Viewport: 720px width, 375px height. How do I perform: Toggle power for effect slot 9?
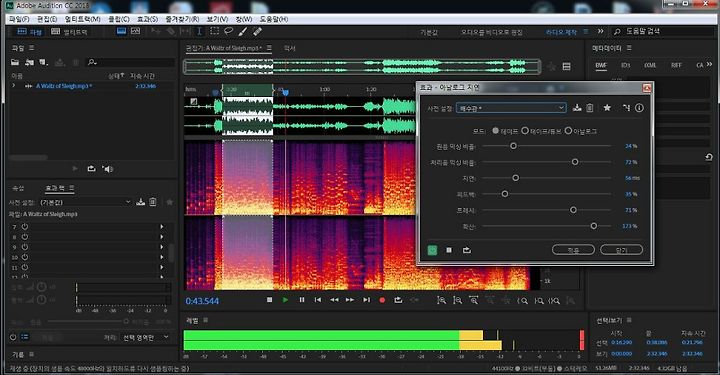pyautogui.click(x=25, y=247)
